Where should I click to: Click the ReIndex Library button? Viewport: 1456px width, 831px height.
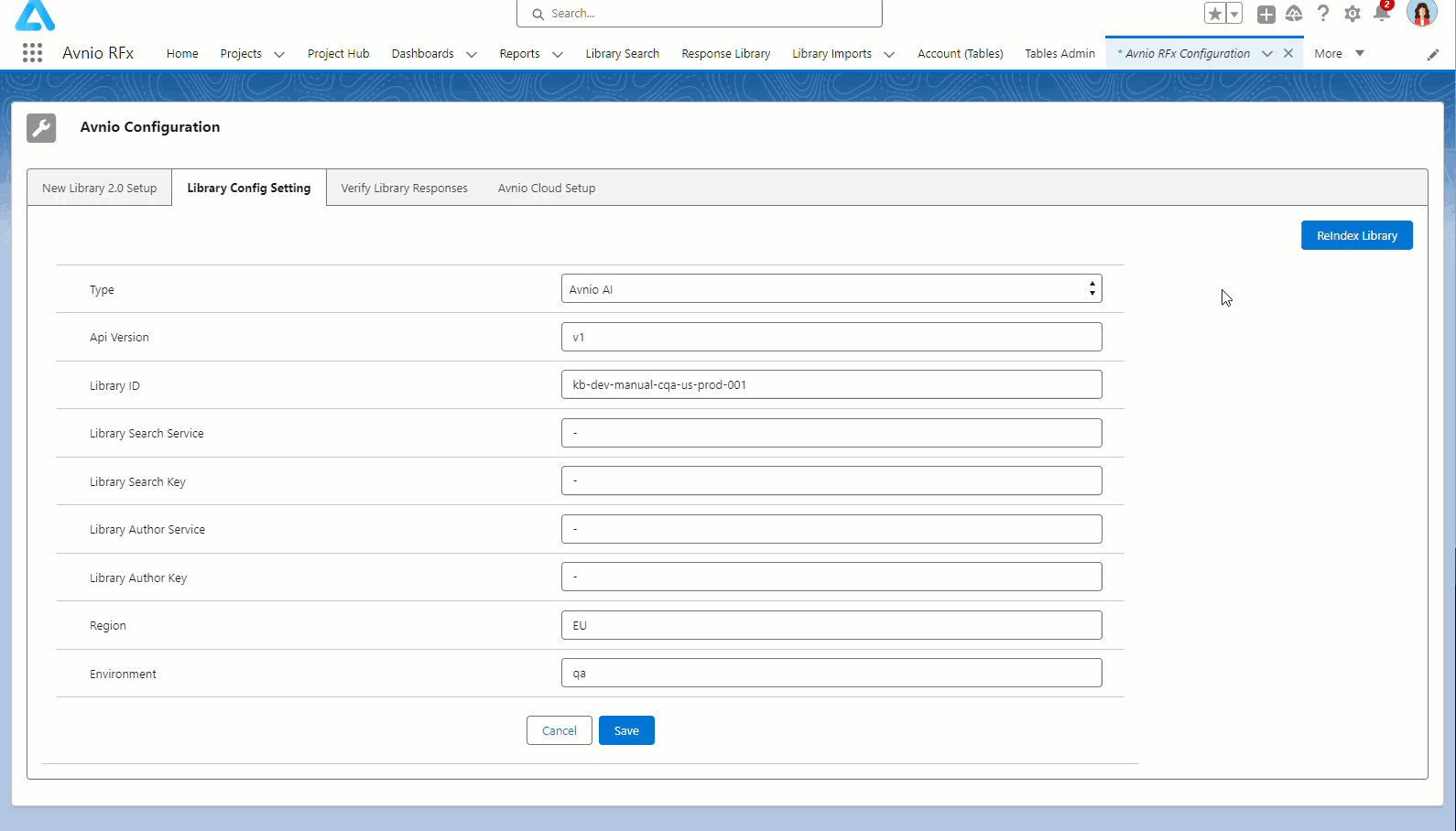point(1357,235)
